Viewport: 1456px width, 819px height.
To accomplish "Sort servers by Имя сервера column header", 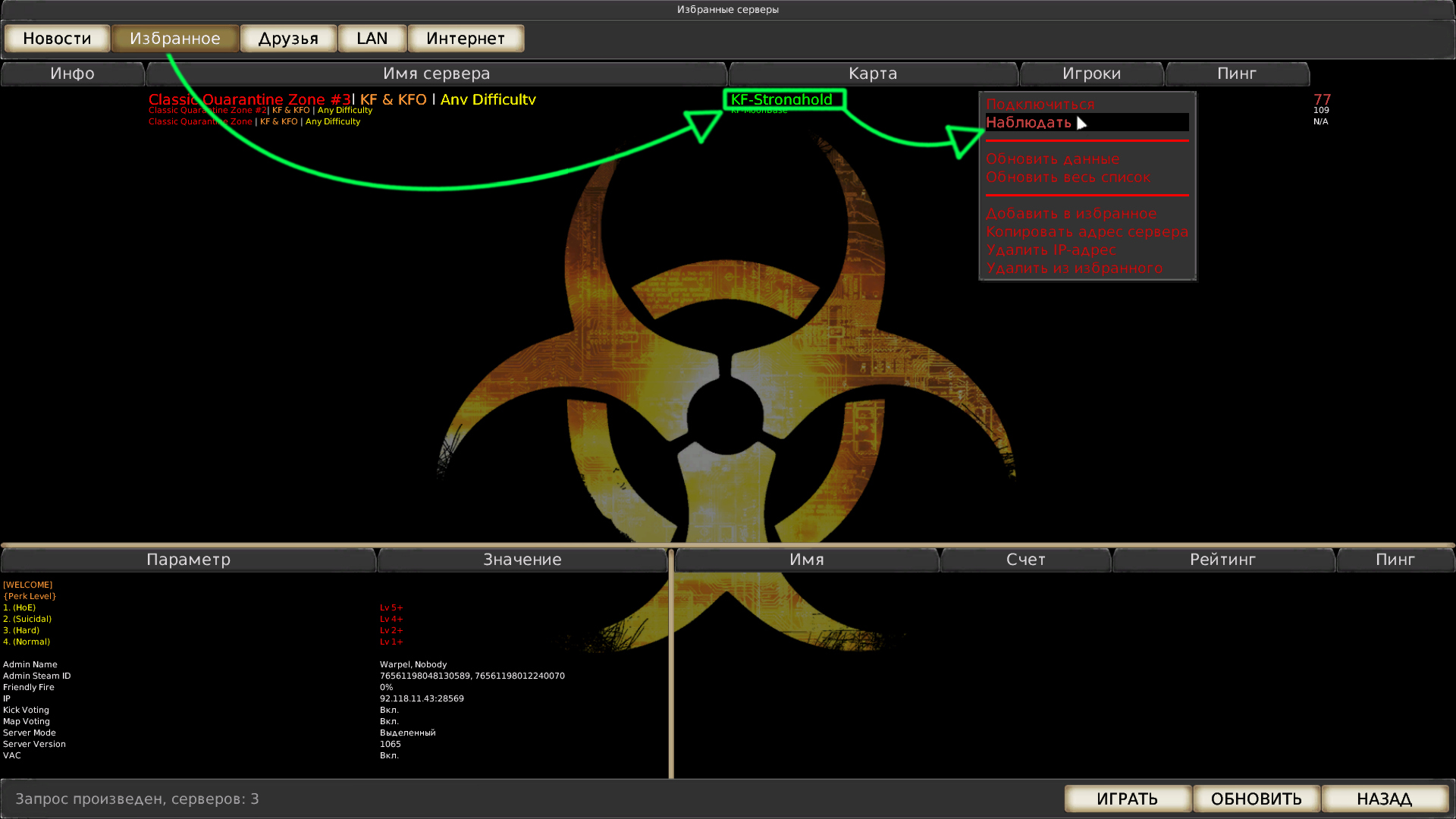I will [x=437, y=74].
